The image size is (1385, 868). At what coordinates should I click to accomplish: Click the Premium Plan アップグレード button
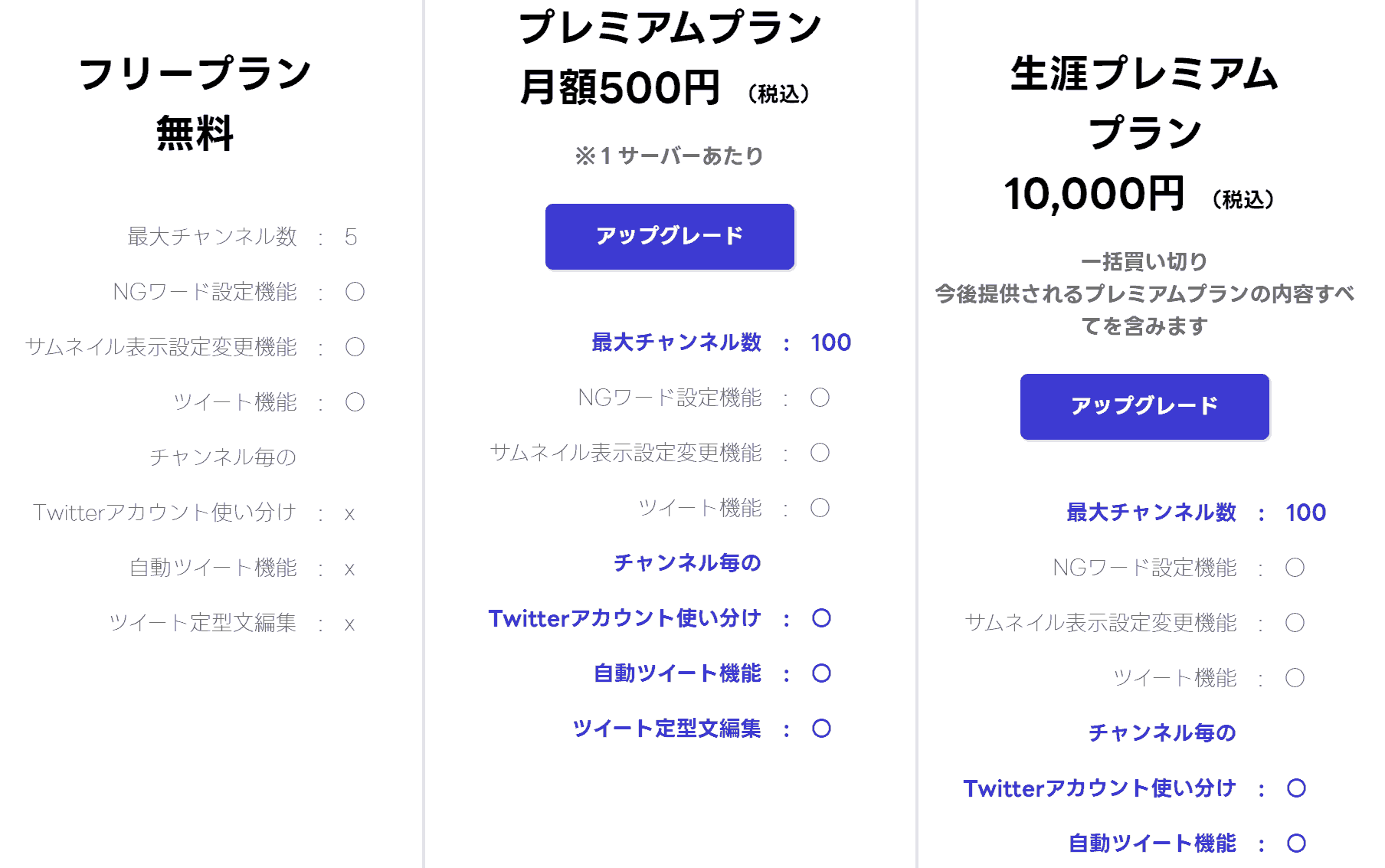(x=670, y=236)
